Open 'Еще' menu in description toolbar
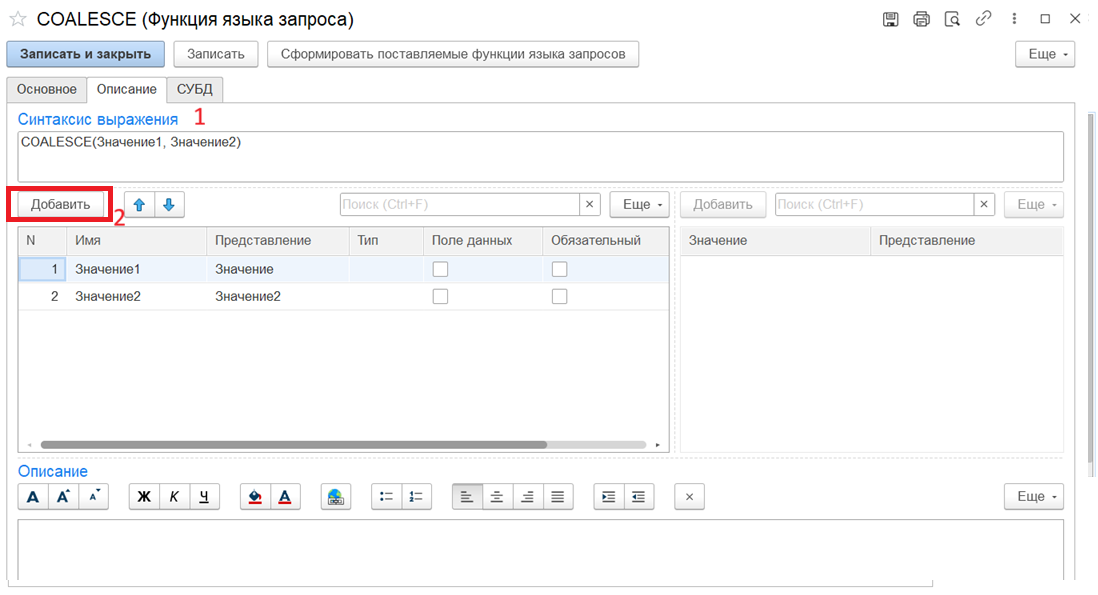 pyautogui.click(x=1033, y=497)
